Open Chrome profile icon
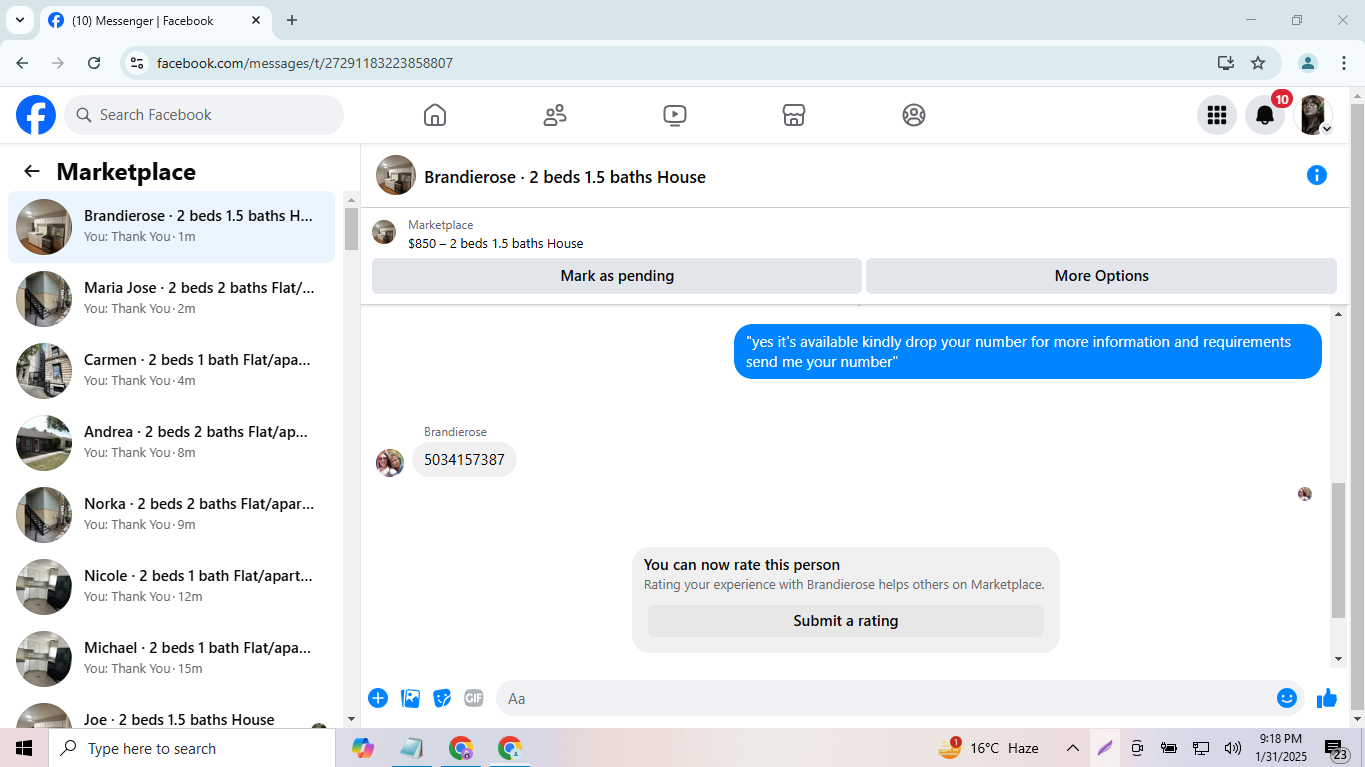The image size is (1365, 767). tap(1308, 63)
